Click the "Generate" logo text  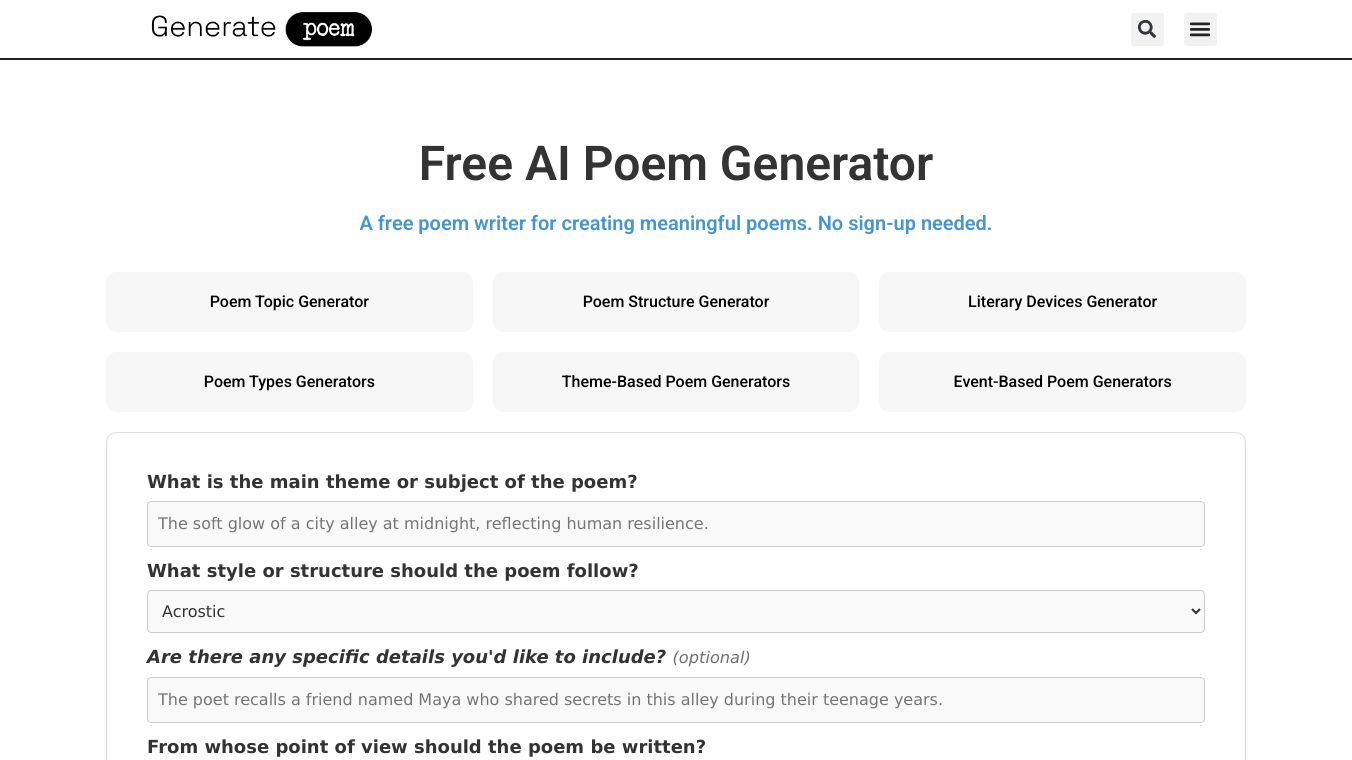tap(213, 27)
